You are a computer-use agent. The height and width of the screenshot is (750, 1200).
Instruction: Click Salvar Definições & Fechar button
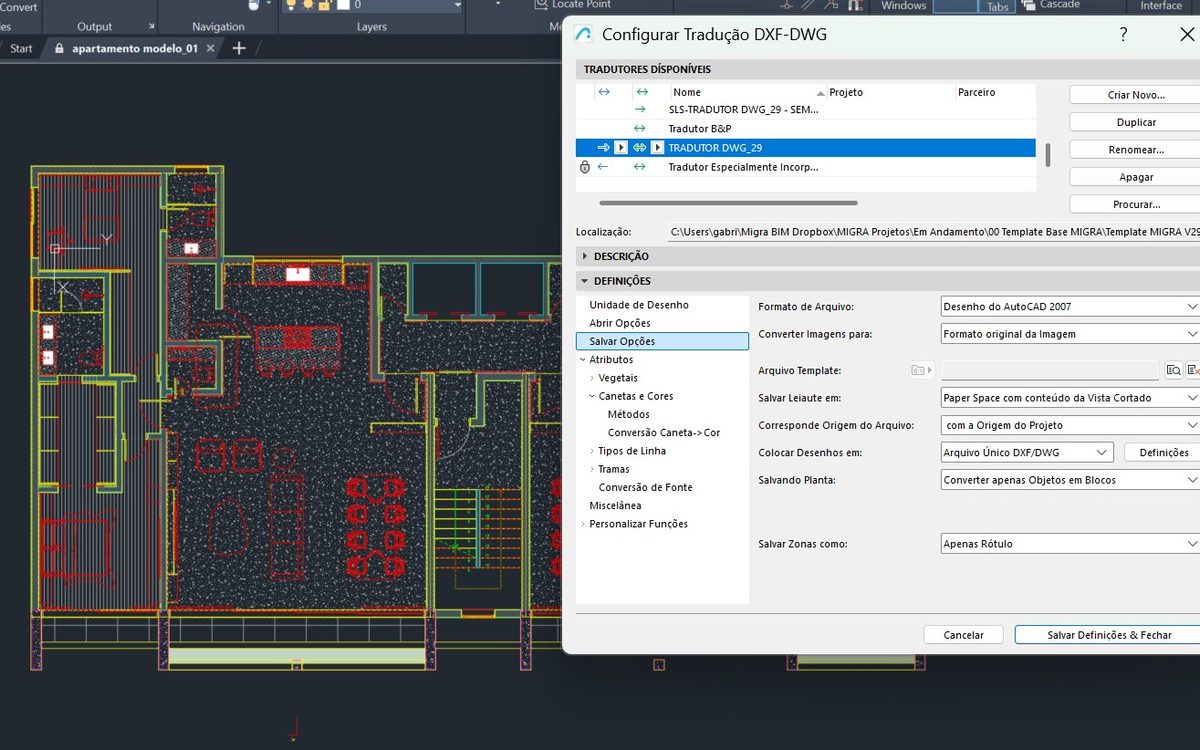coord(1109,635)
